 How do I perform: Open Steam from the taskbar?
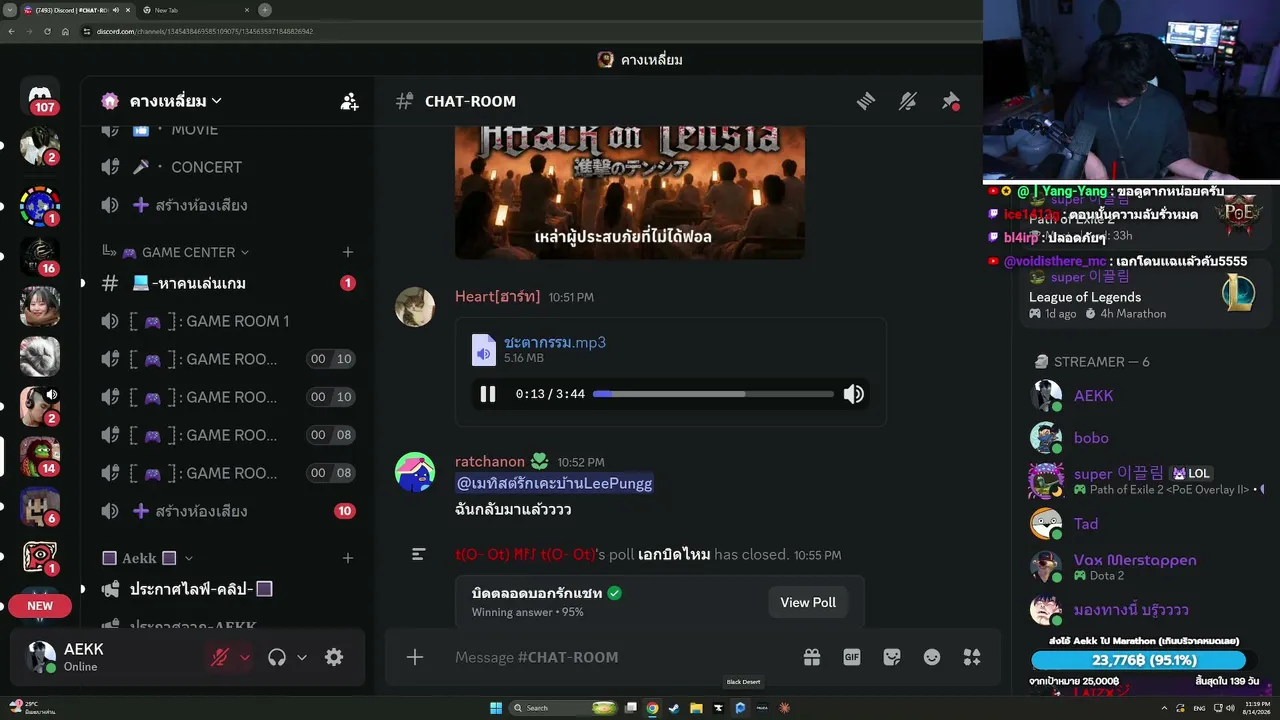(x=674, y=708)
